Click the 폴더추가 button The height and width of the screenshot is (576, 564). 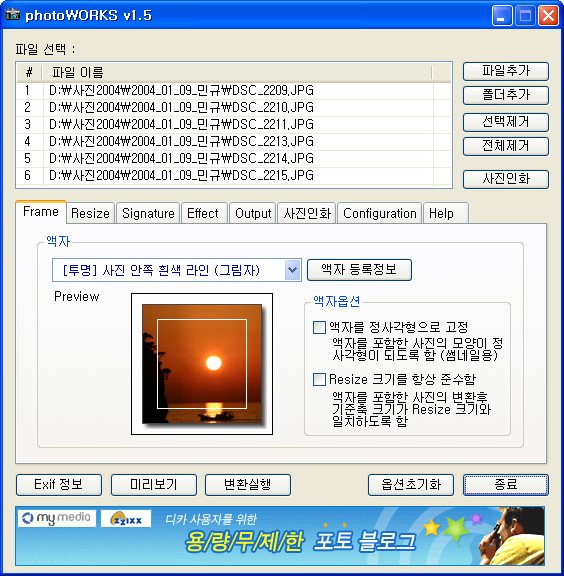click(x=506, y=96)
